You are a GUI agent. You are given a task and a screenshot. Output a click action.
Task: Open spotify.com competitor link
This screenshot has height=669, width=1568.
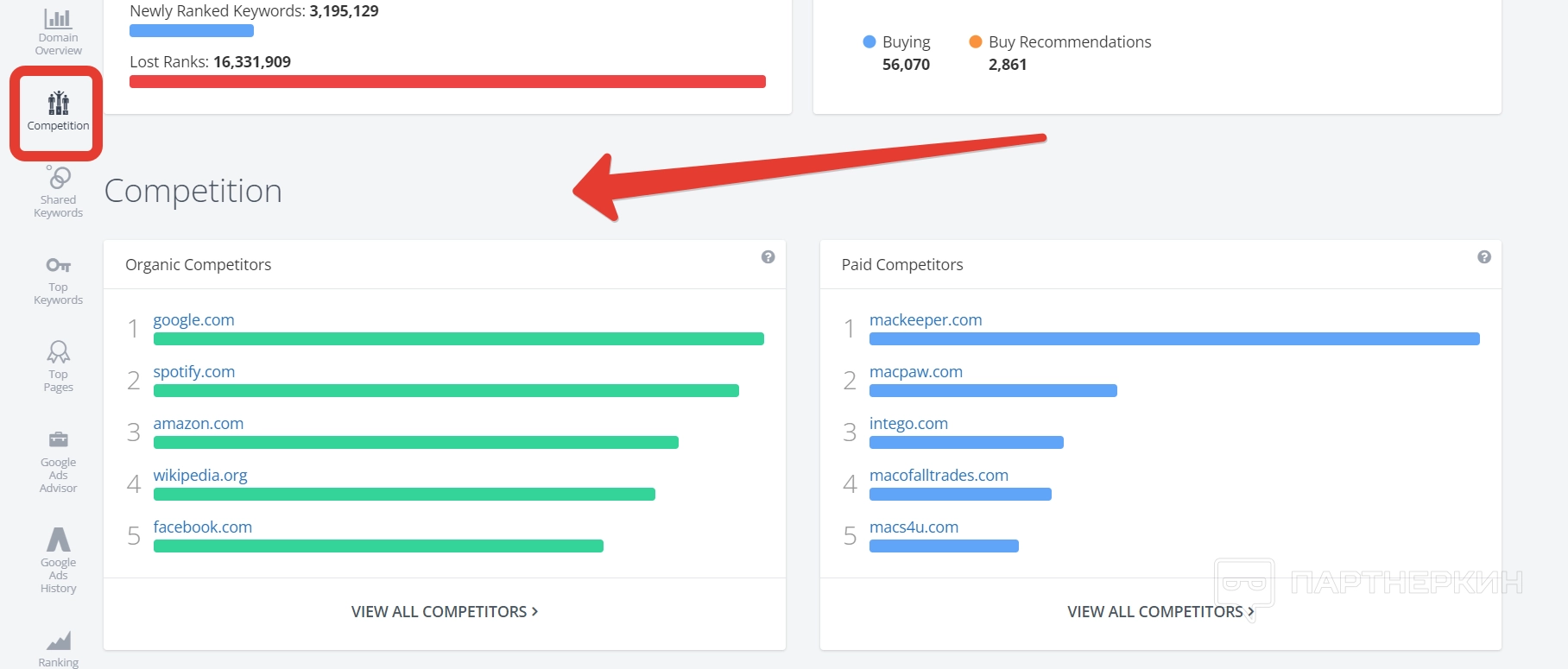pyautogui.click(x=193, y=372)
